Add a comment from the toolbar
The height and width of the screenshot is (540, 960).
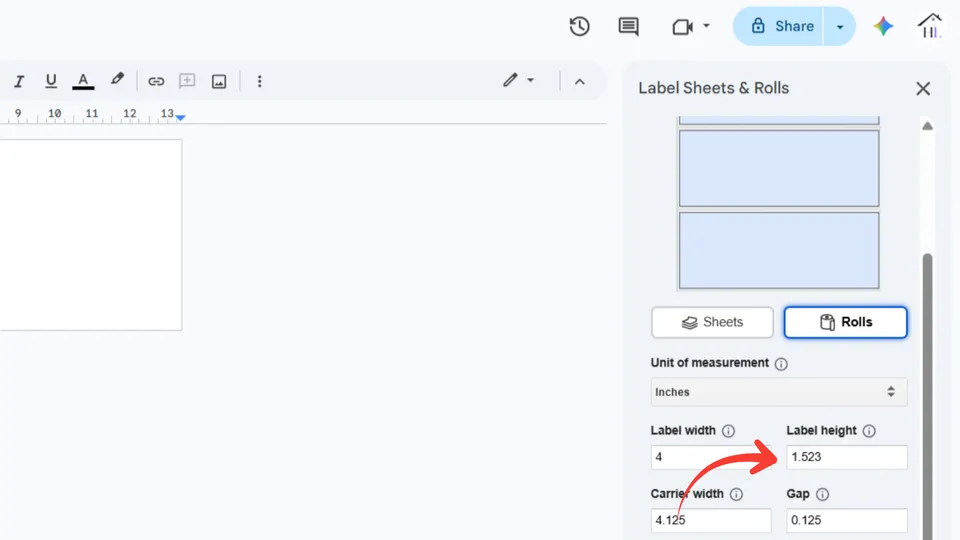tap(187, 81)
